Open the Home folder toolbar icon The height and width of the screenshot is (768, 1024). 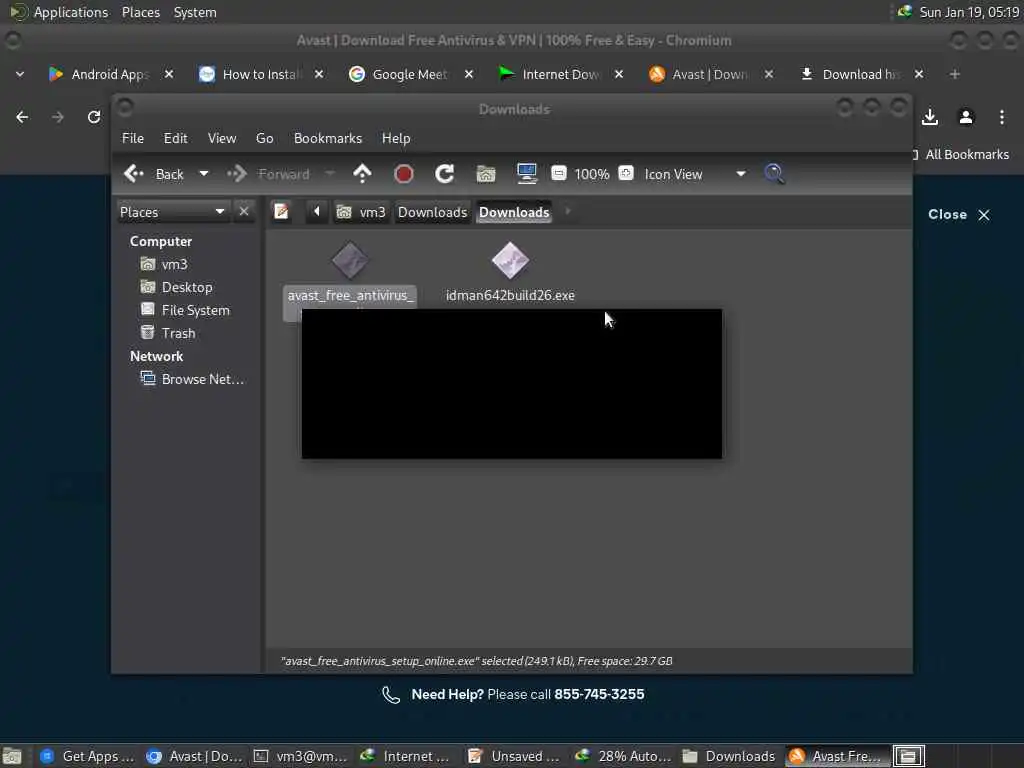tap(486, 174)
